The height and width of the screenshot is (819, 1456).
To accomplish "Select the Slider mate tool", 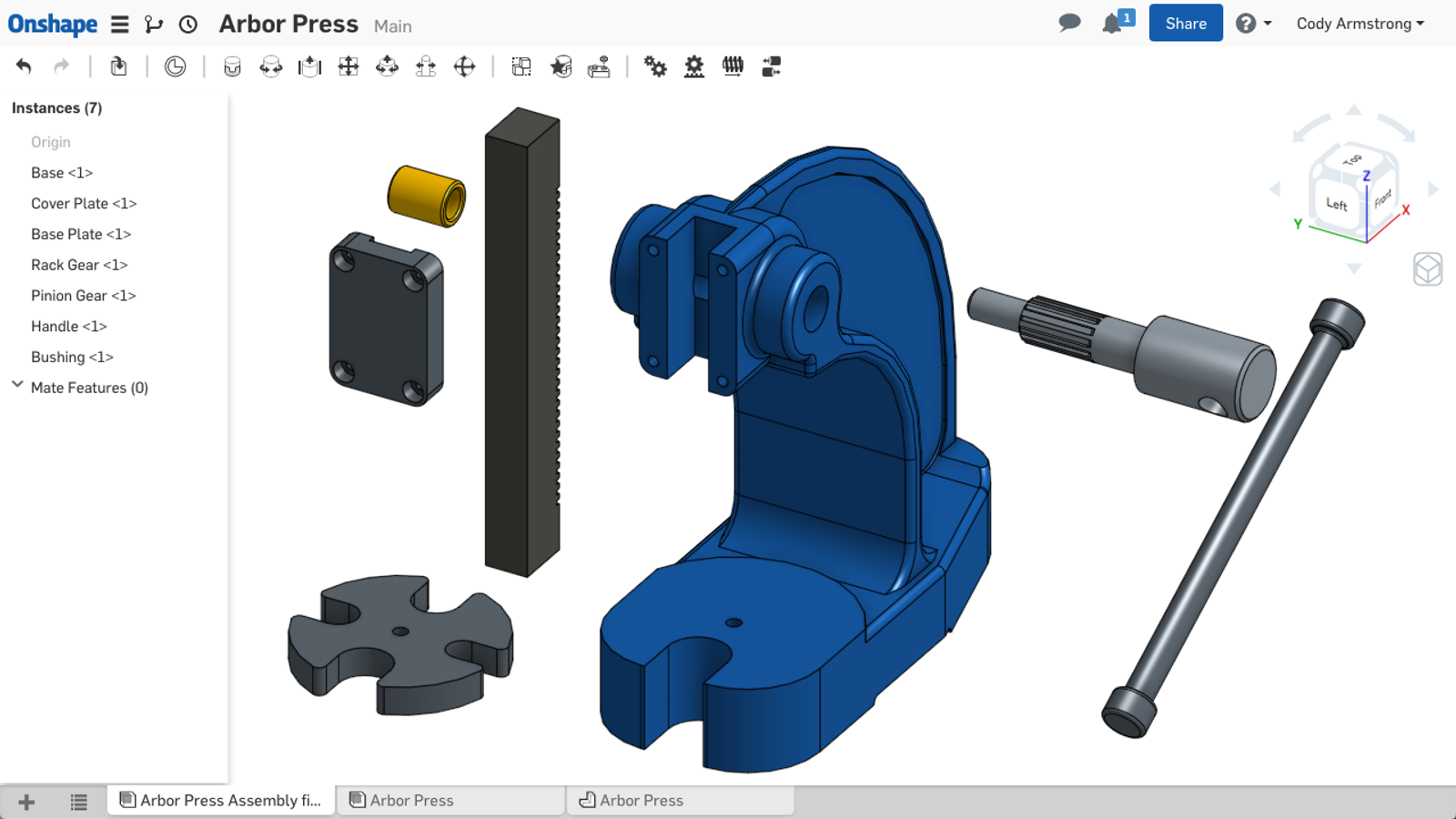I will pyautogui.click(x=309, y=66).
